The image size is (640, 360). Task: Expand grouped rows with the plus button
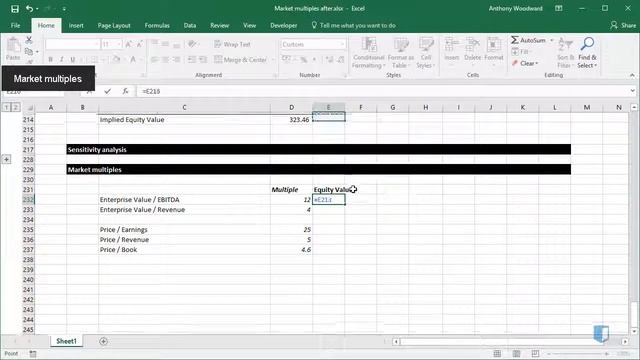click(7, 160)
